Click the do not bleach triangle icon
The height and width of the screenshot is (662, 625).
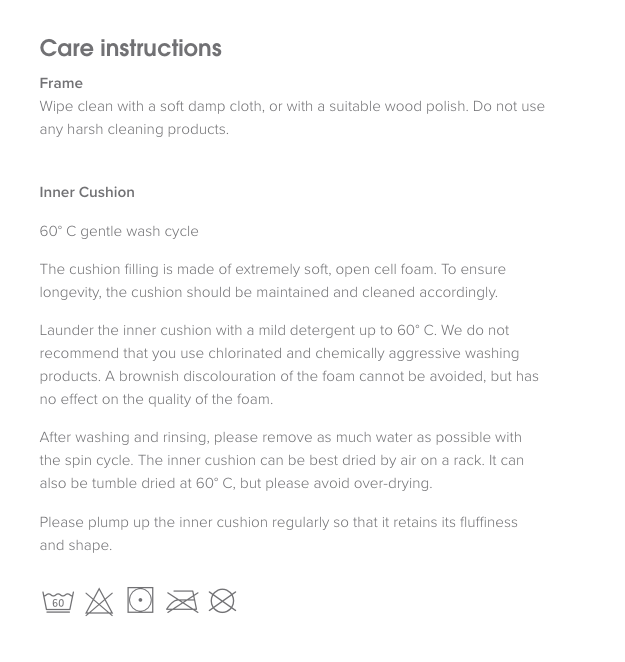[x=99, y=601]
